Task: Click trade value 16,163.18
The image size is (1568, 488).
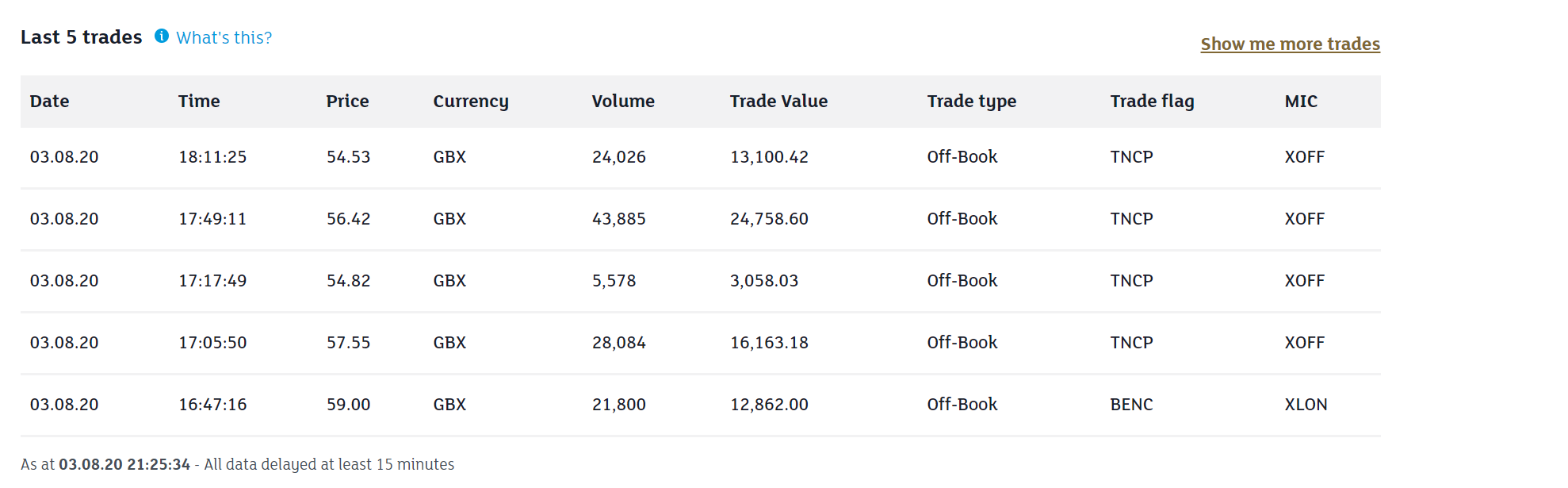Action: click(x=769, y=343)
